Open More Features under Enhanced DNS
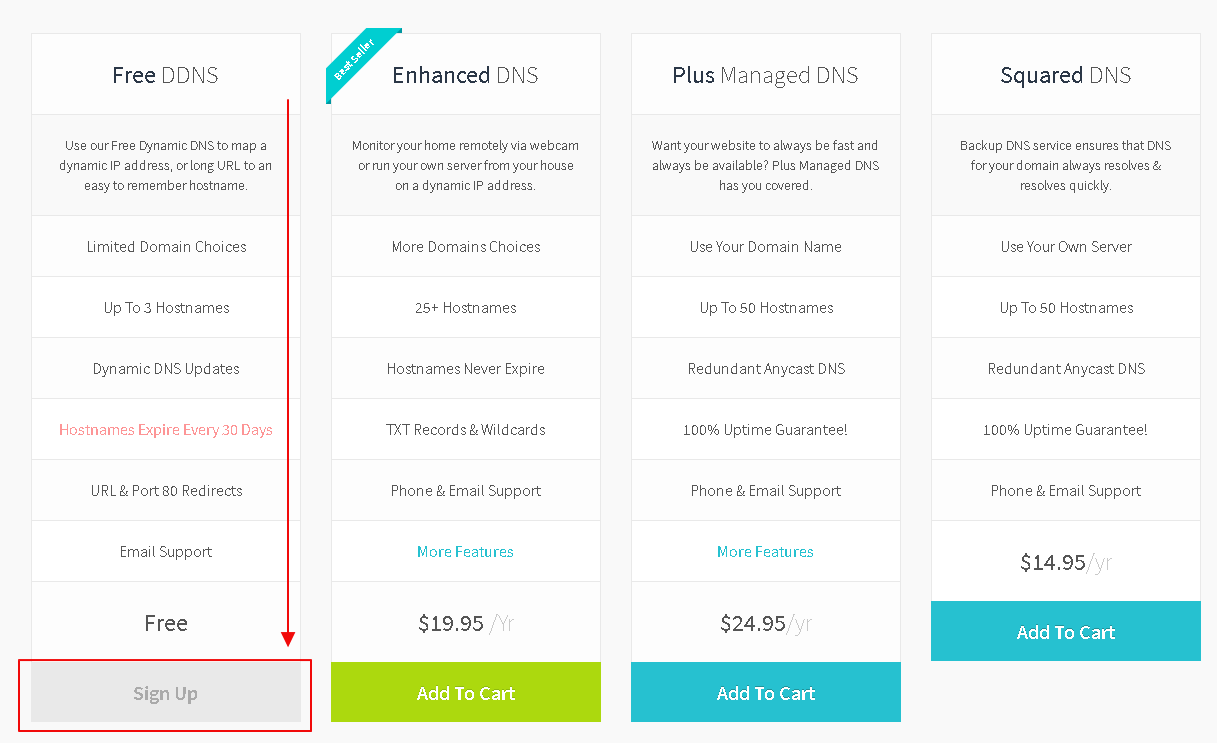1217x743 pixels. click(x=466, y=552)
